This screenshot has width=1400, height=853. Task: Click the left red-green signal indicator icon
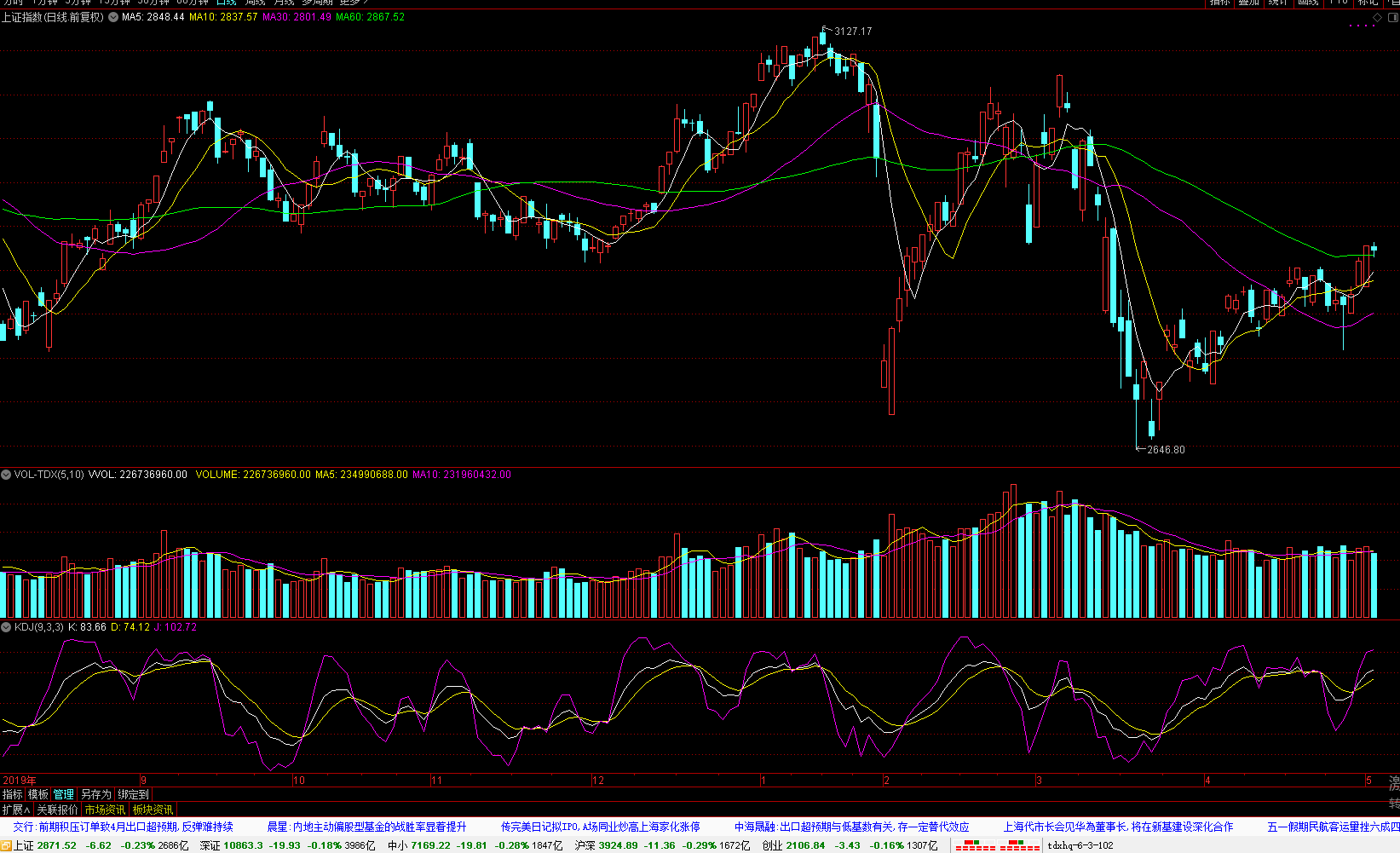(976, 845)
